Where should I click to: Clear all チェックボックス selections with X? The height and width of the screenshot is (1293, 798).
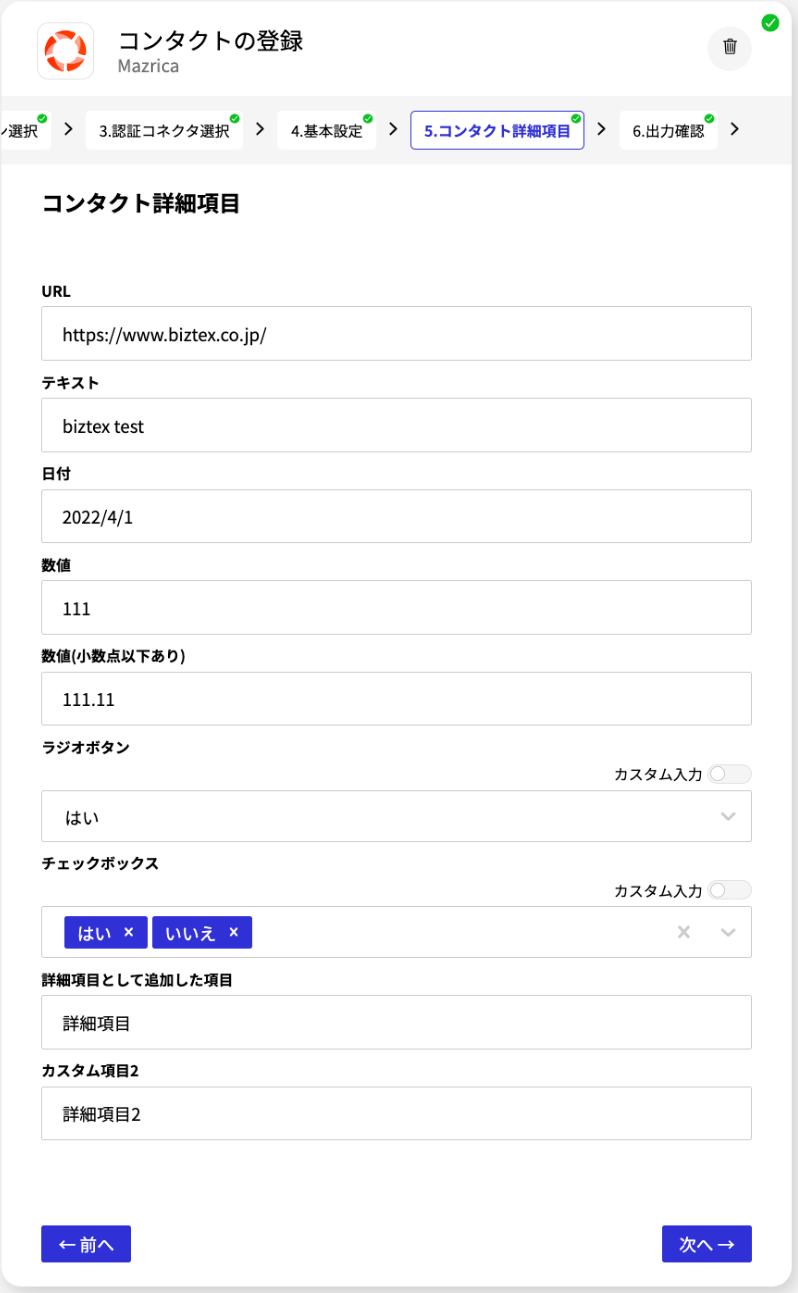(684, 932)
